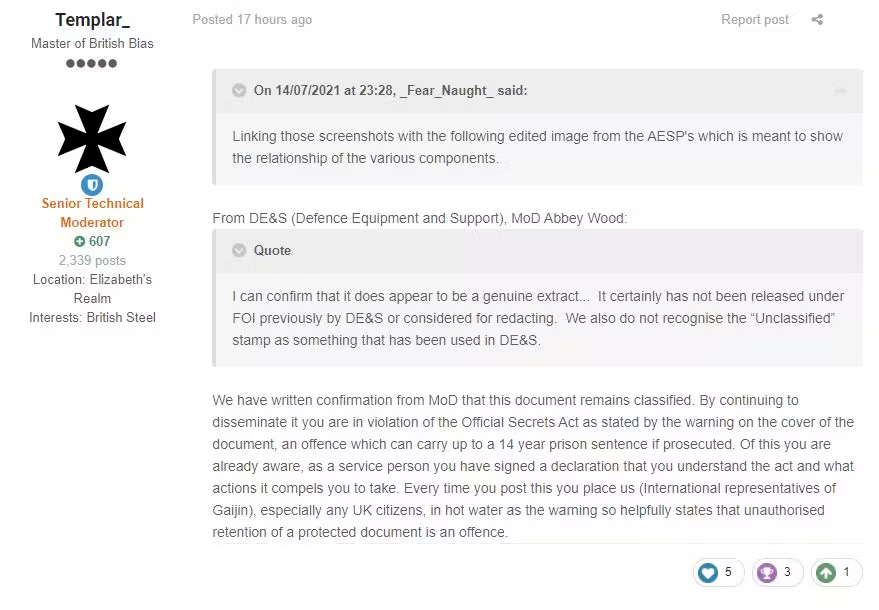This screenshot has height=610, width=879.
Task: Toggle the green upvote reaction
Action: (825, 572)
